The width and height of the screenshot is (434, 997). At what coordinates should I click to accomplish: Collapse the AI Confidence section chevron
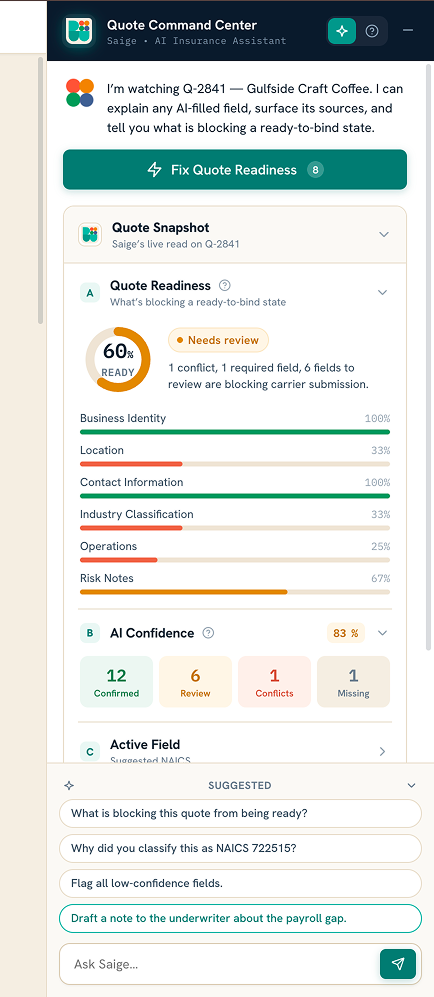coord(382,633)
